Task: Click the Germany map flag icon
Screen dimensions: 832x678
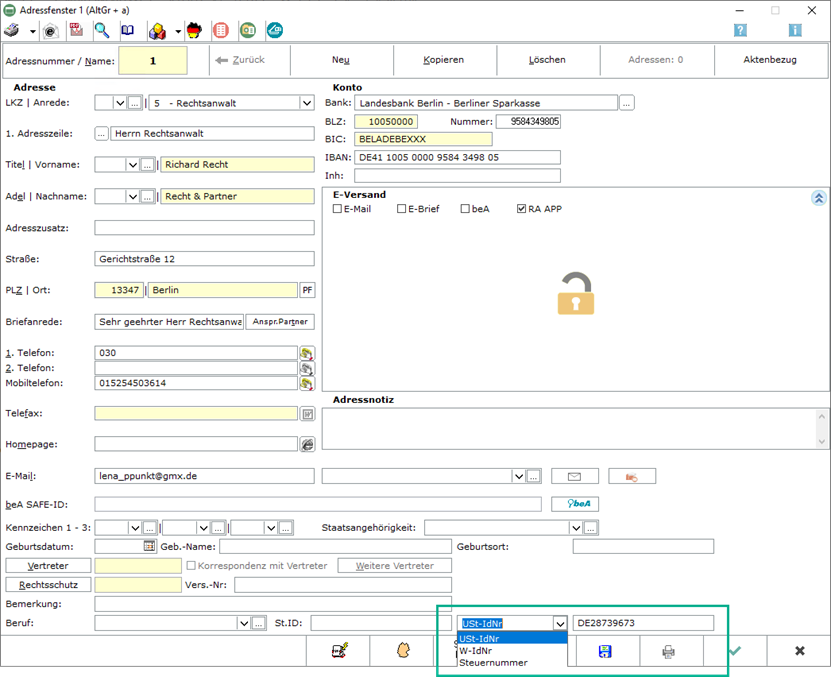Action: coord(194,30)
